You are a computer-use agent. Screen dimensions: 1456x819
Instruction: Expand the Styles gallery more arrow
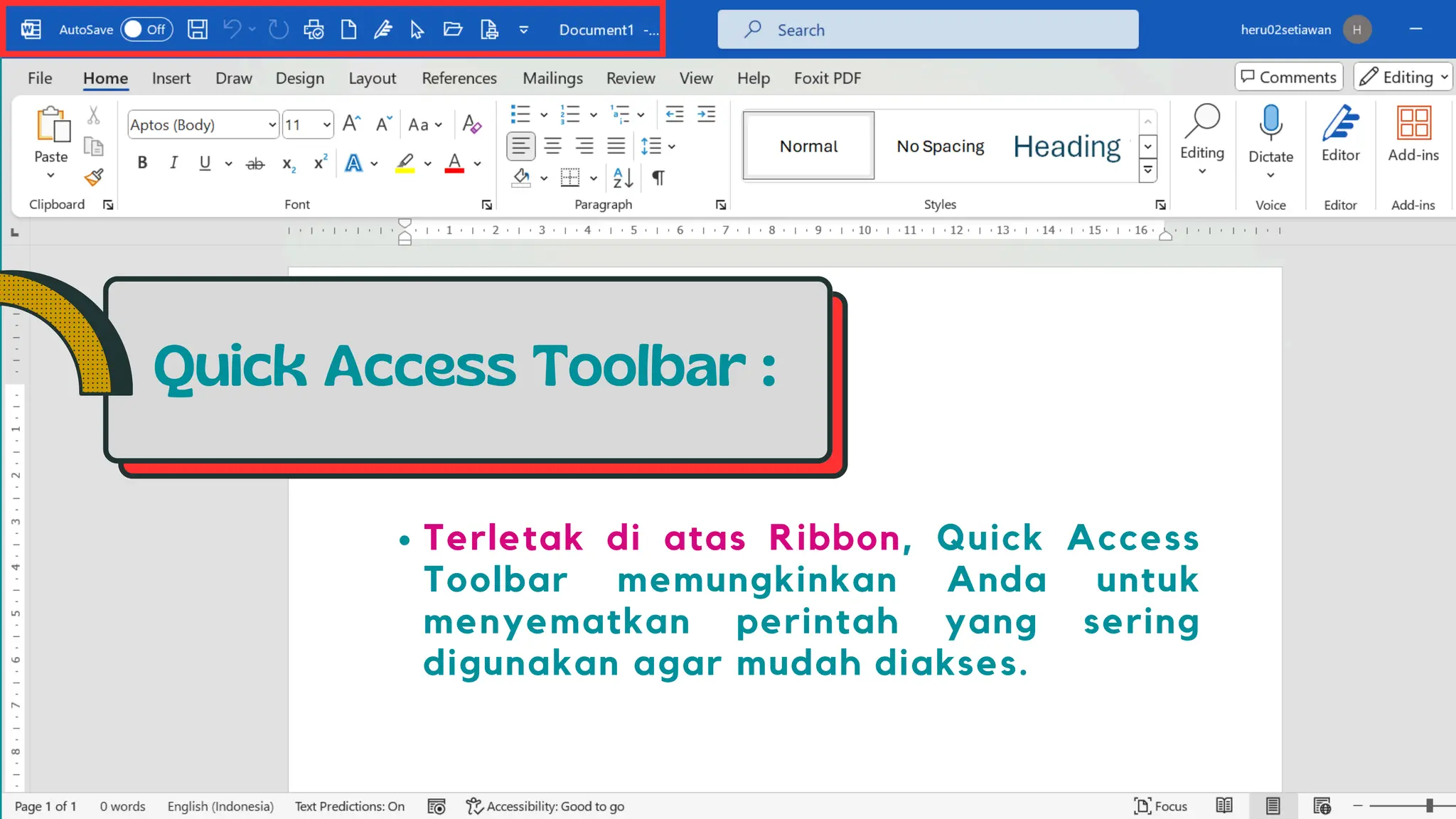tap(1147, 170)
